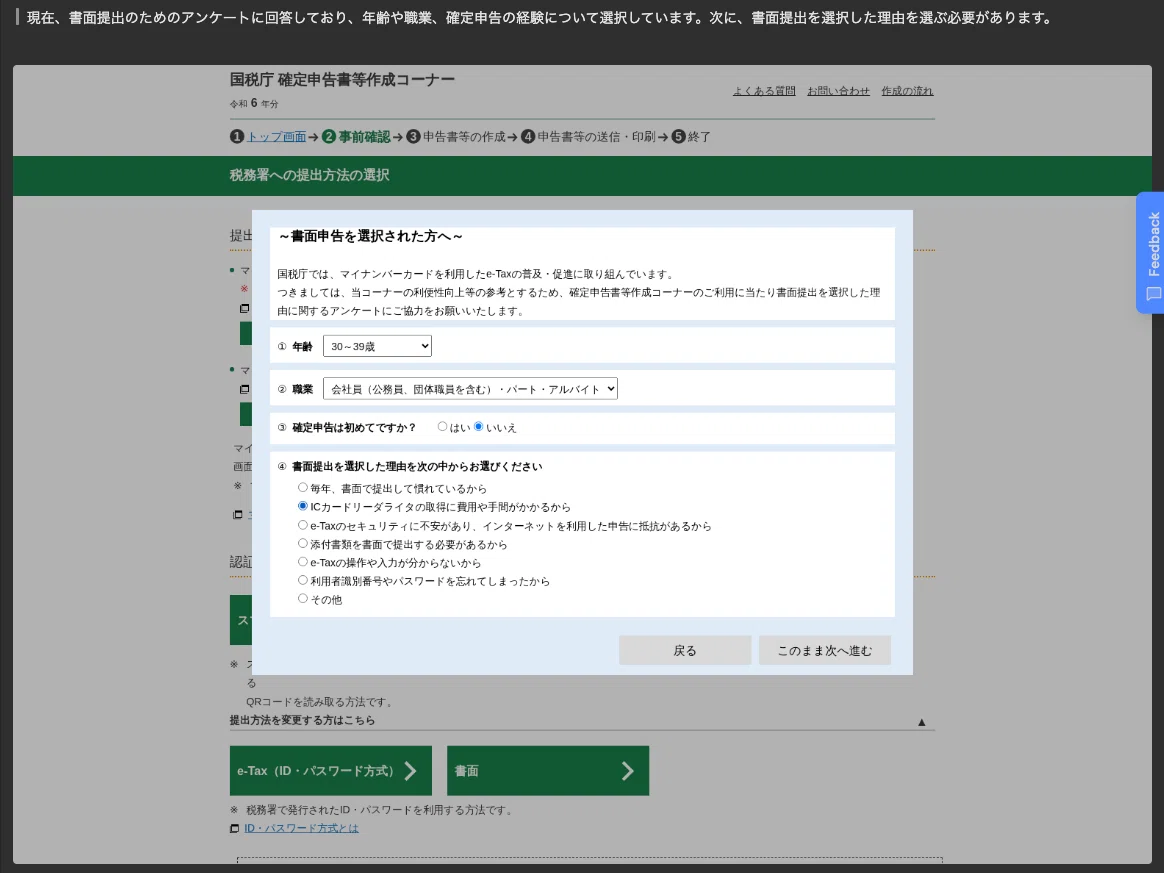Image resolution: width=1164 pixels, height=873 pixels.
Task: Click the 戻る button
Action: point(684,650)
